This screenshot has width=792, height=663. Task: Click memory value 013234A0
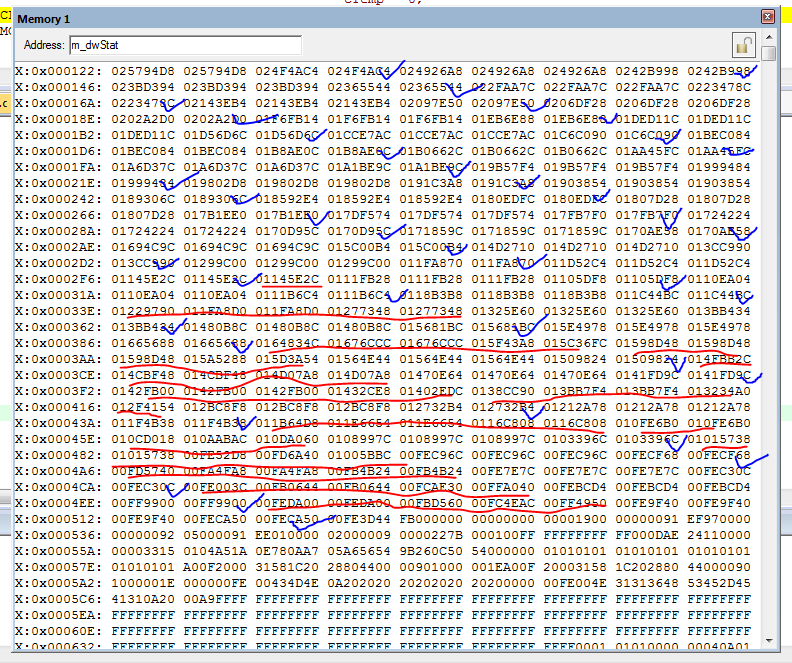(x=718, y=391)
